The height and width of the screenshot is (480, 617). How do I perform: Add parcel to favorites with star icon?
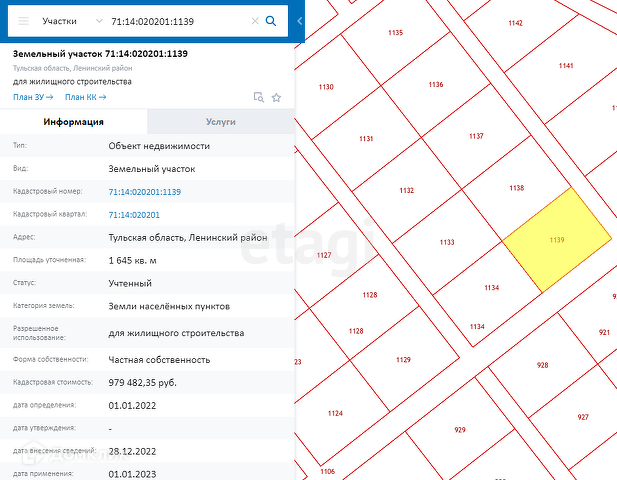(276, 98)
